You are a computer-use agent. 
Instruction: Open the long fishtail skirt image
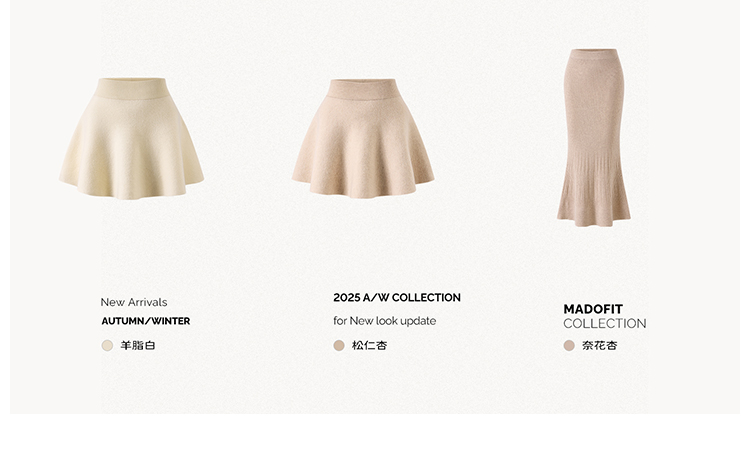click(594, 137)
